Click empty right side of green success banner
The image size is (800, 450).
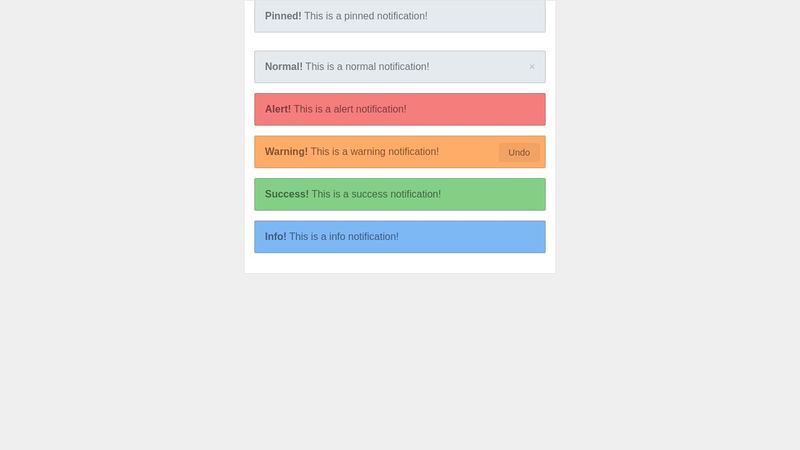(x=500, y=194)
